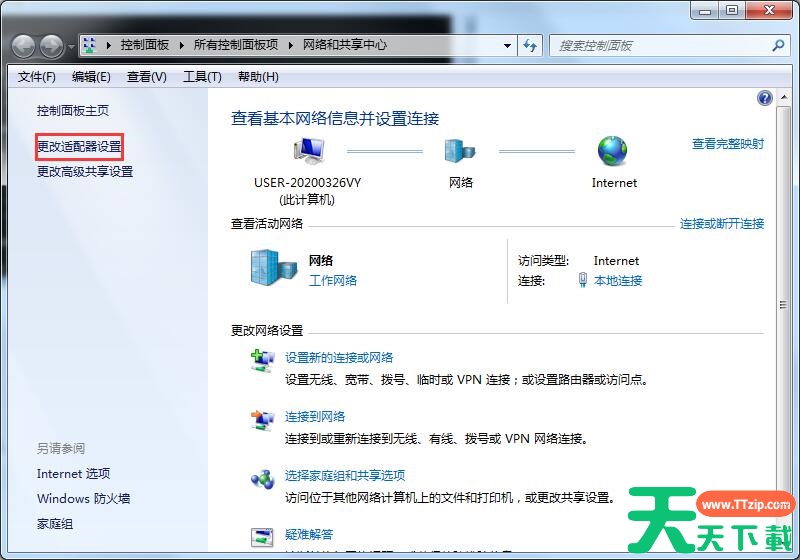Open 更改高级共享设置
Viewport: 800px width, 560px height.
(x=85, y=172)
